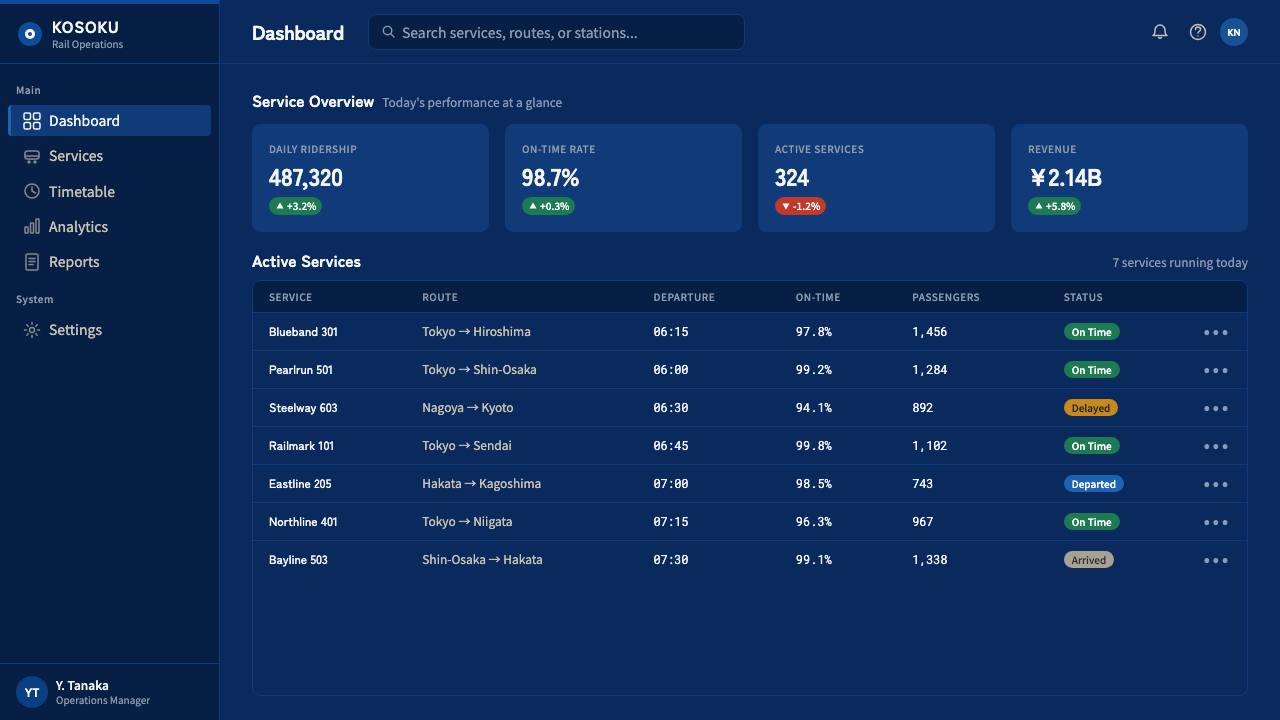Open the Active Services card
The image size is (1280, 720).
pyautogui.click(x=876, y=178)
